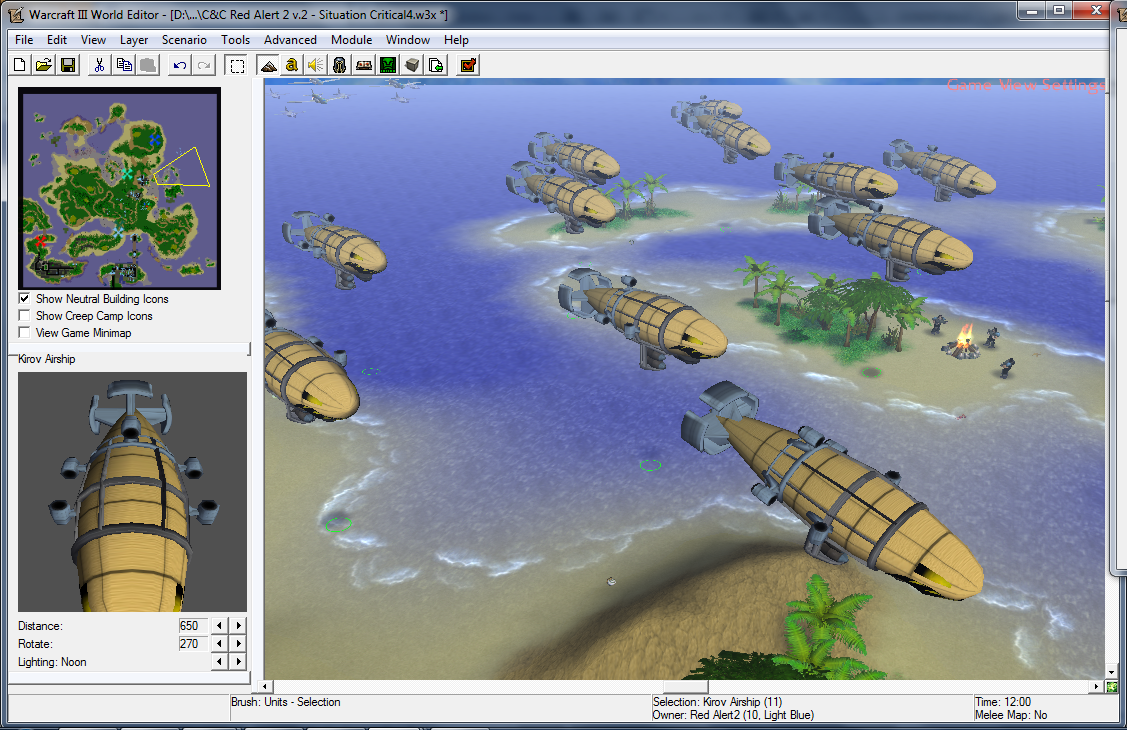Click the Brush: Units - Selection status

285,702
